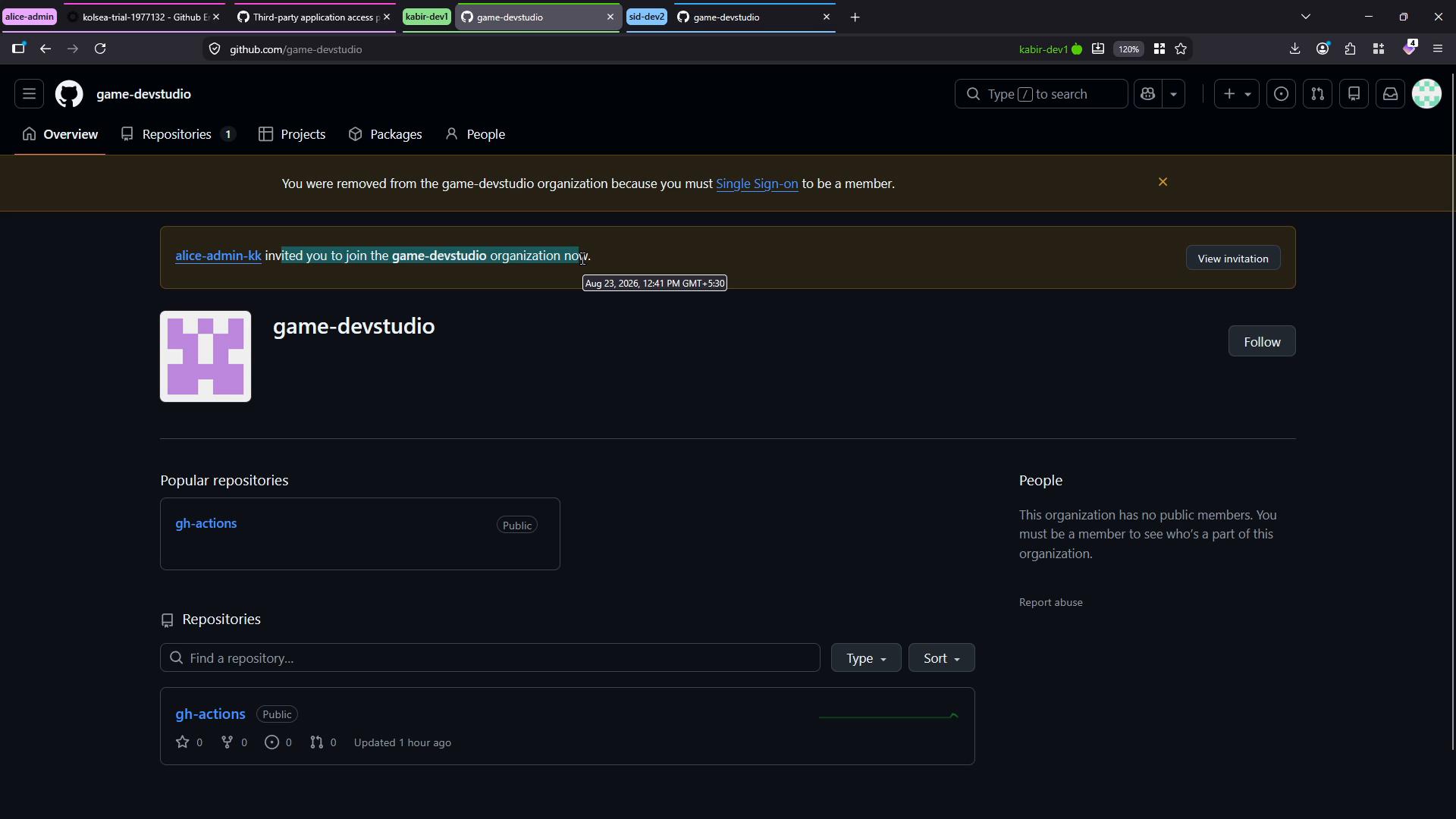Open the user avatar menu
This screenshot has width=1456, height=819.
tap(1426, 94)
